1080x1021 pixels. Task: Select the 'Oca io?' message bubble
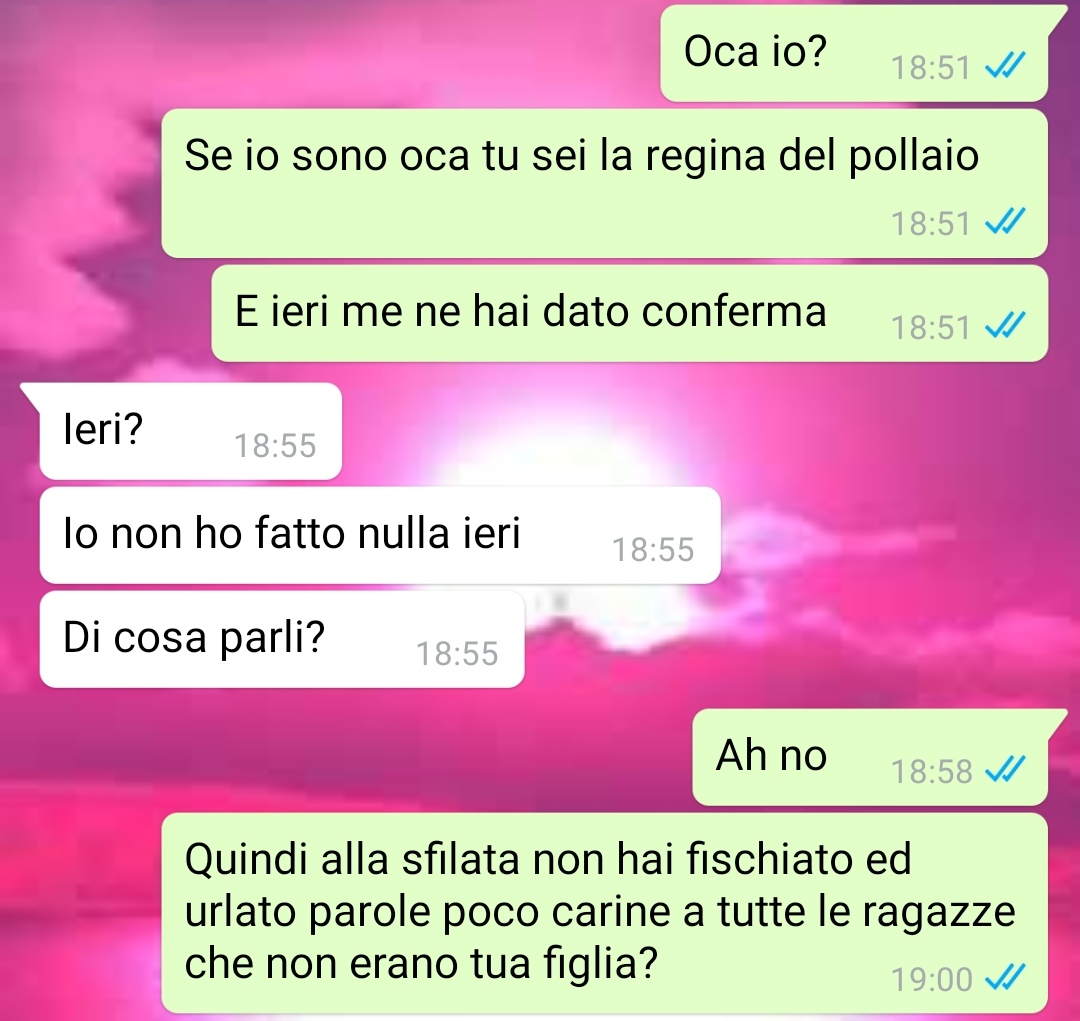click(x=854, y=53)
